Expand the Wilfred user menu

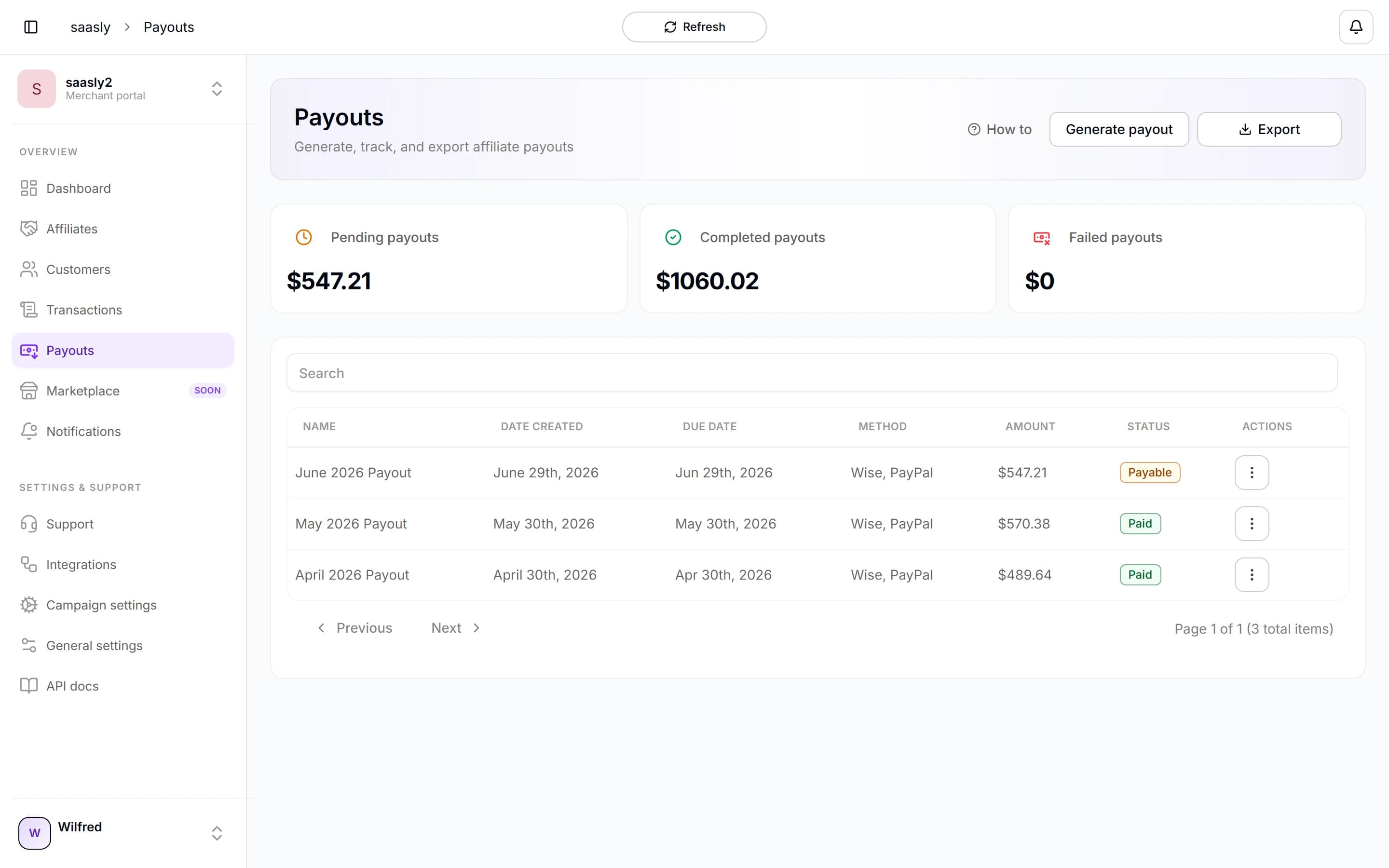(217, 833)
